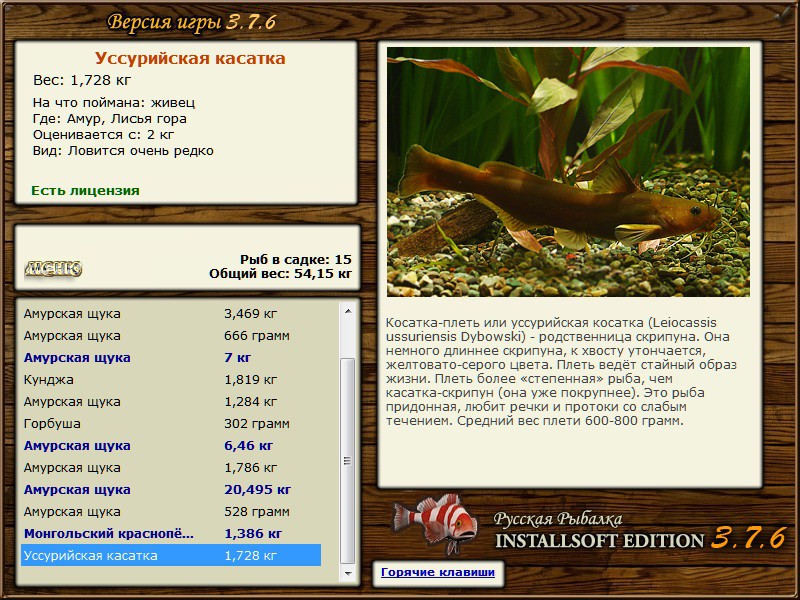
Task: Select Кунджа 1,819 кг row
Action: [171, 379]
